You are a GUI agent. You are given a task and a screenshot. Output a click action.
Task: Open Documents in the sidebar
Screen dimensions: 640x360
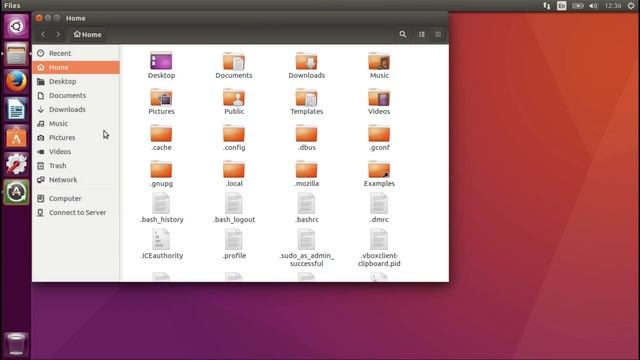tap(76, 95)
